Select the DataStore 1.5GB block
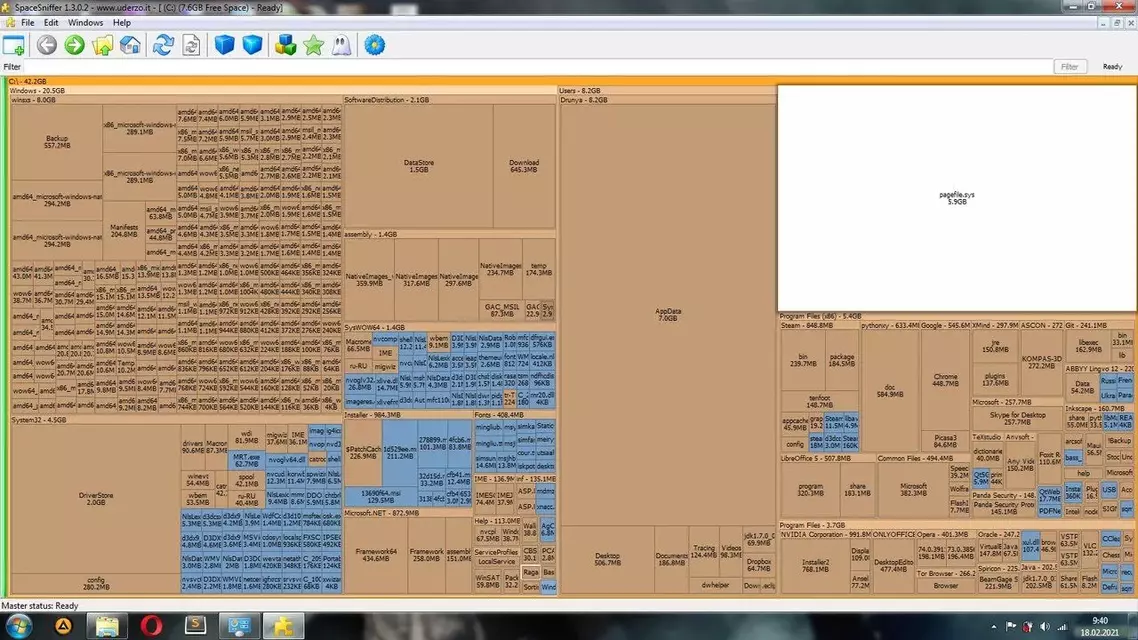This screenshot has height=640, width=1138. point(419,166)
